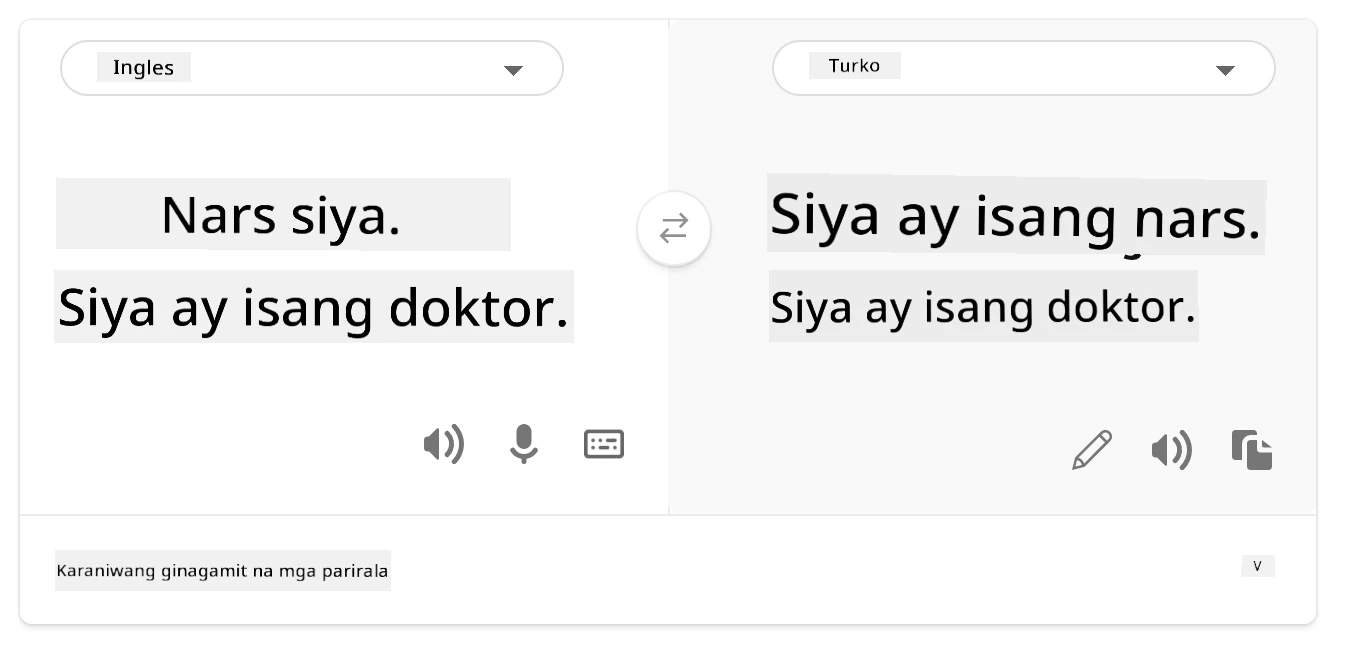Viewport: 1350px width, 664px height.
Task: Open the Turko target language dropdown
Action: (1024, 68)
